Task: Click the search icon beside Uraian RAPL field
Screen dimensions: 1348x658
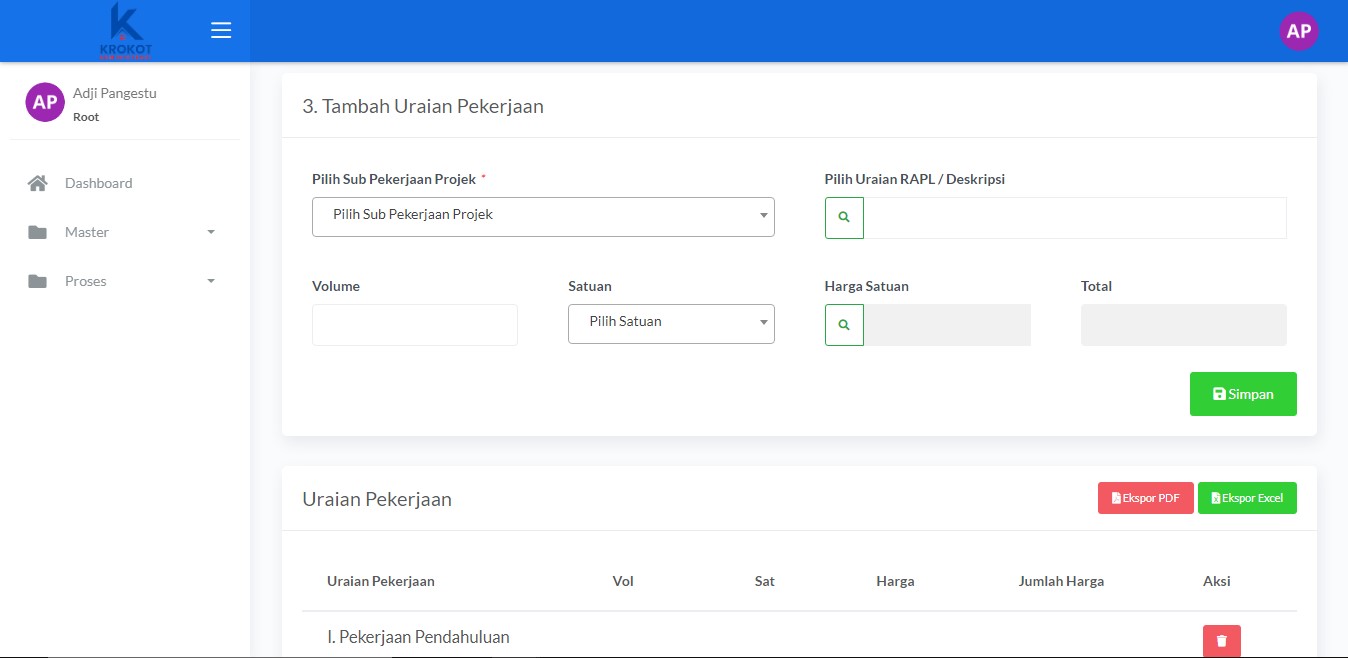Action: coord(844,217)
